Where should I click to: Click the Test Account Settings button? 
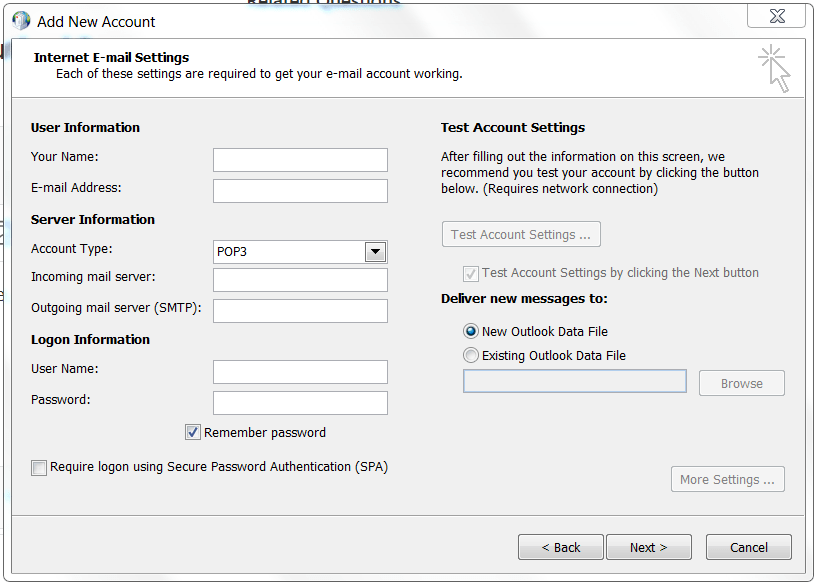tap(520, 235)
